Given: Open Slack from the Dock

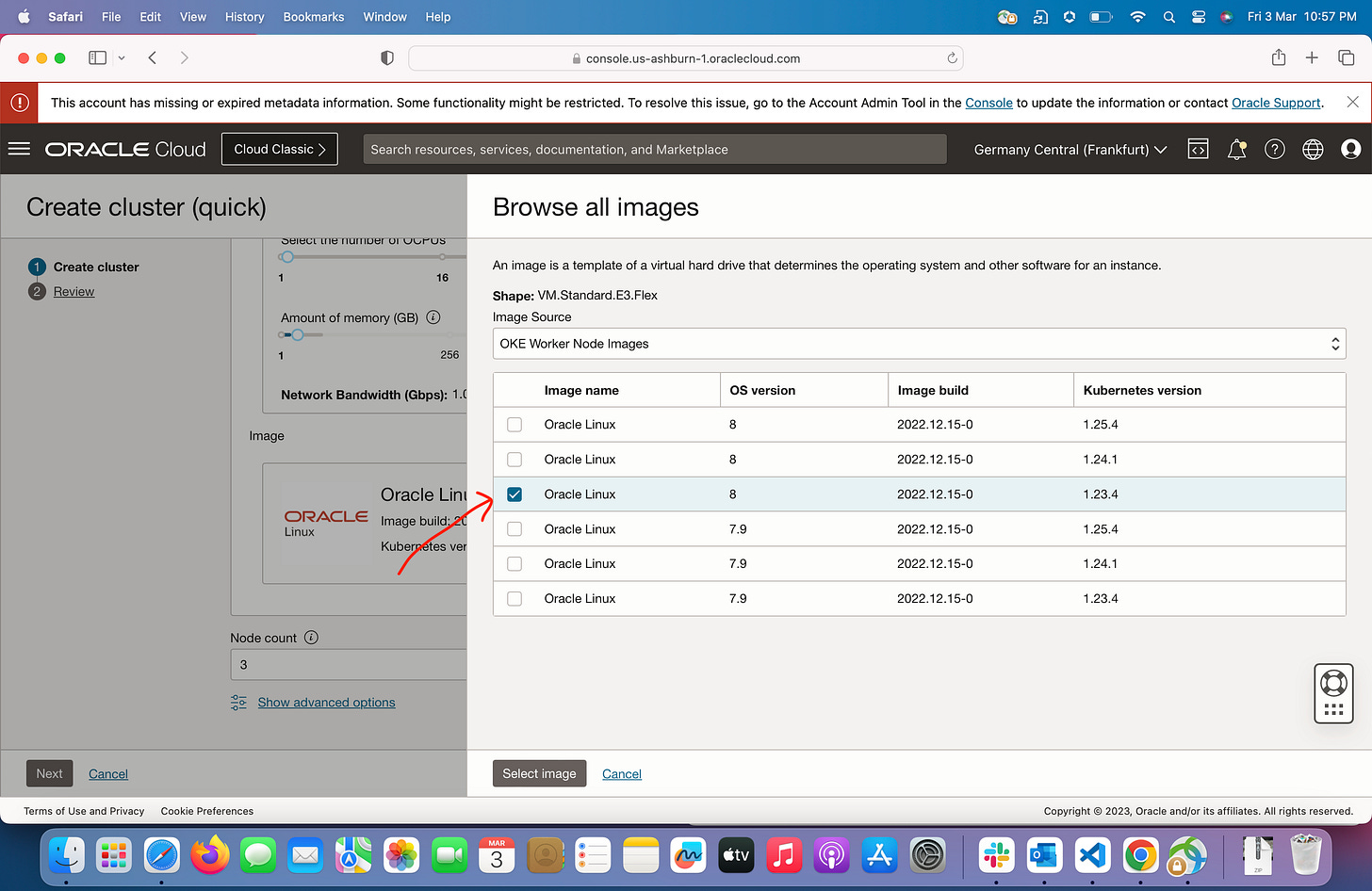Looking at the screenshot, I should pyautogui.click(x=997, y=855).
